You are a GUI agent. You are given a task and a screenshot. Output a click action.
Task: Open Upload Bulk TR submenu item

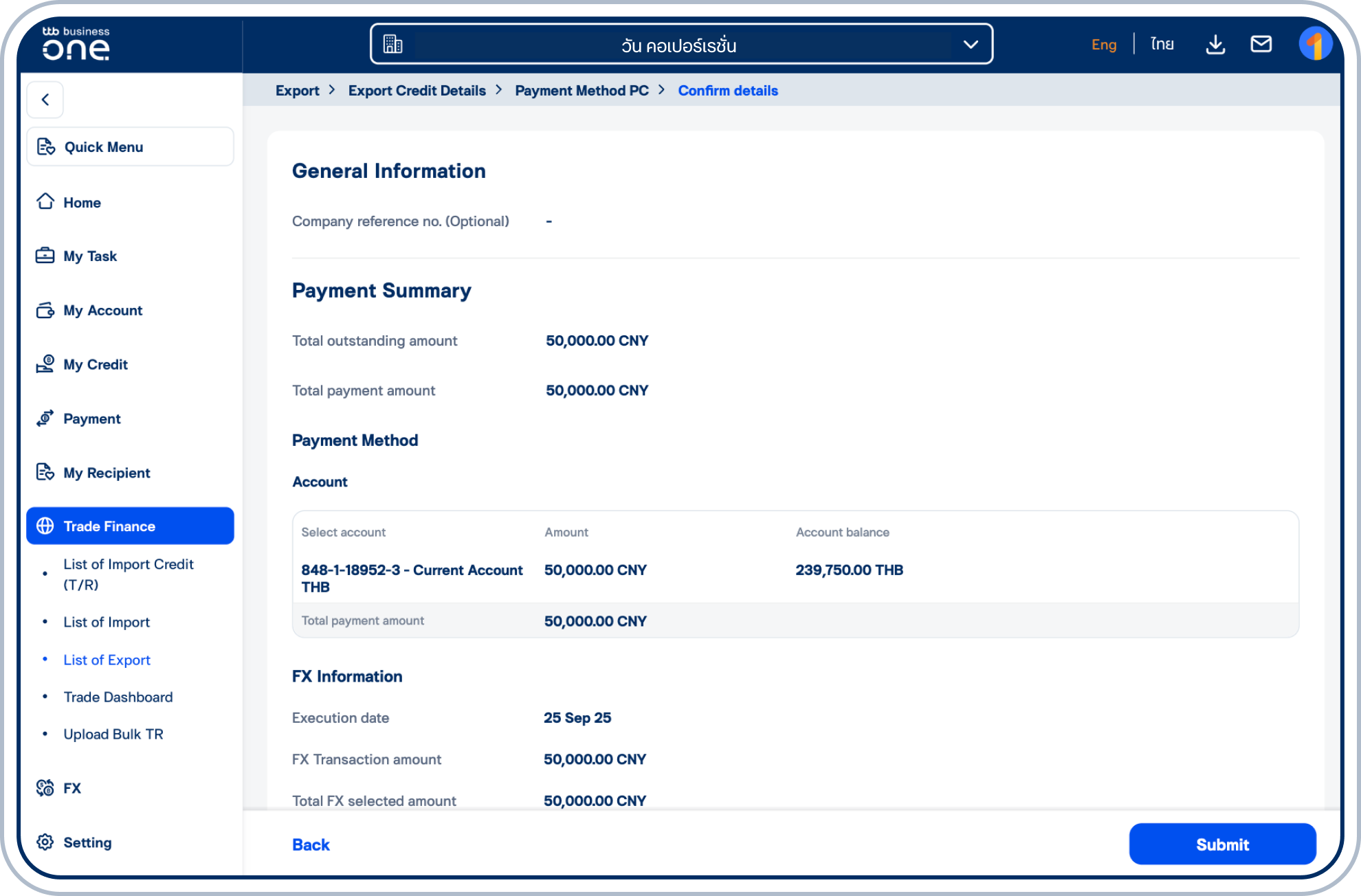tap(113, 734)
